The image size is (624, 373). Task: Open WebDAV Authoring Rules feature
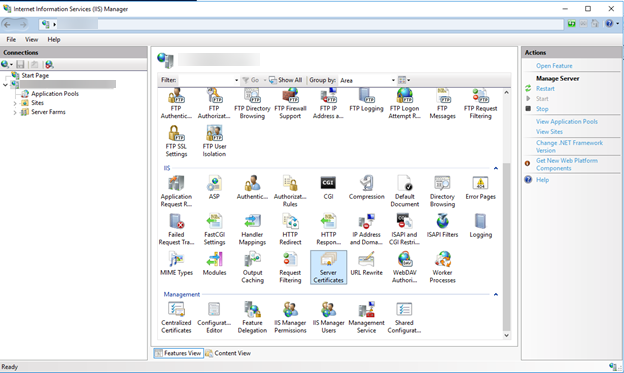click(405, 268)
